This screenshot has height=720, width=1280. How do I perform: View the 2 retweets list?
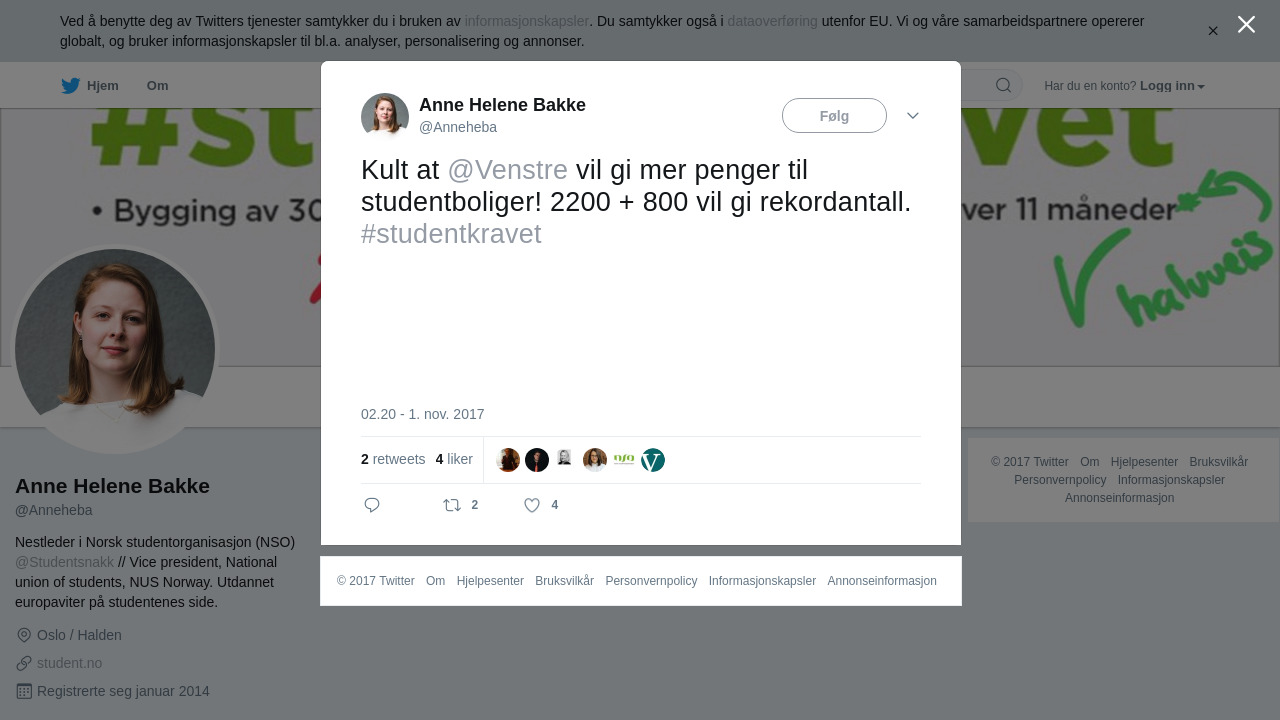393,459
